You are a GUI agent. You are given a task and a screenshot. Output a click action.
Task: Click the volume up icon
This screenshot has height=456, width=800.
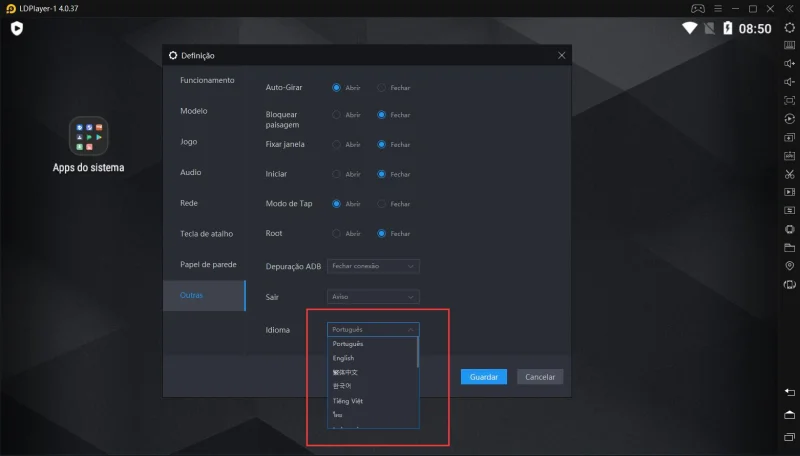(789, 64)
